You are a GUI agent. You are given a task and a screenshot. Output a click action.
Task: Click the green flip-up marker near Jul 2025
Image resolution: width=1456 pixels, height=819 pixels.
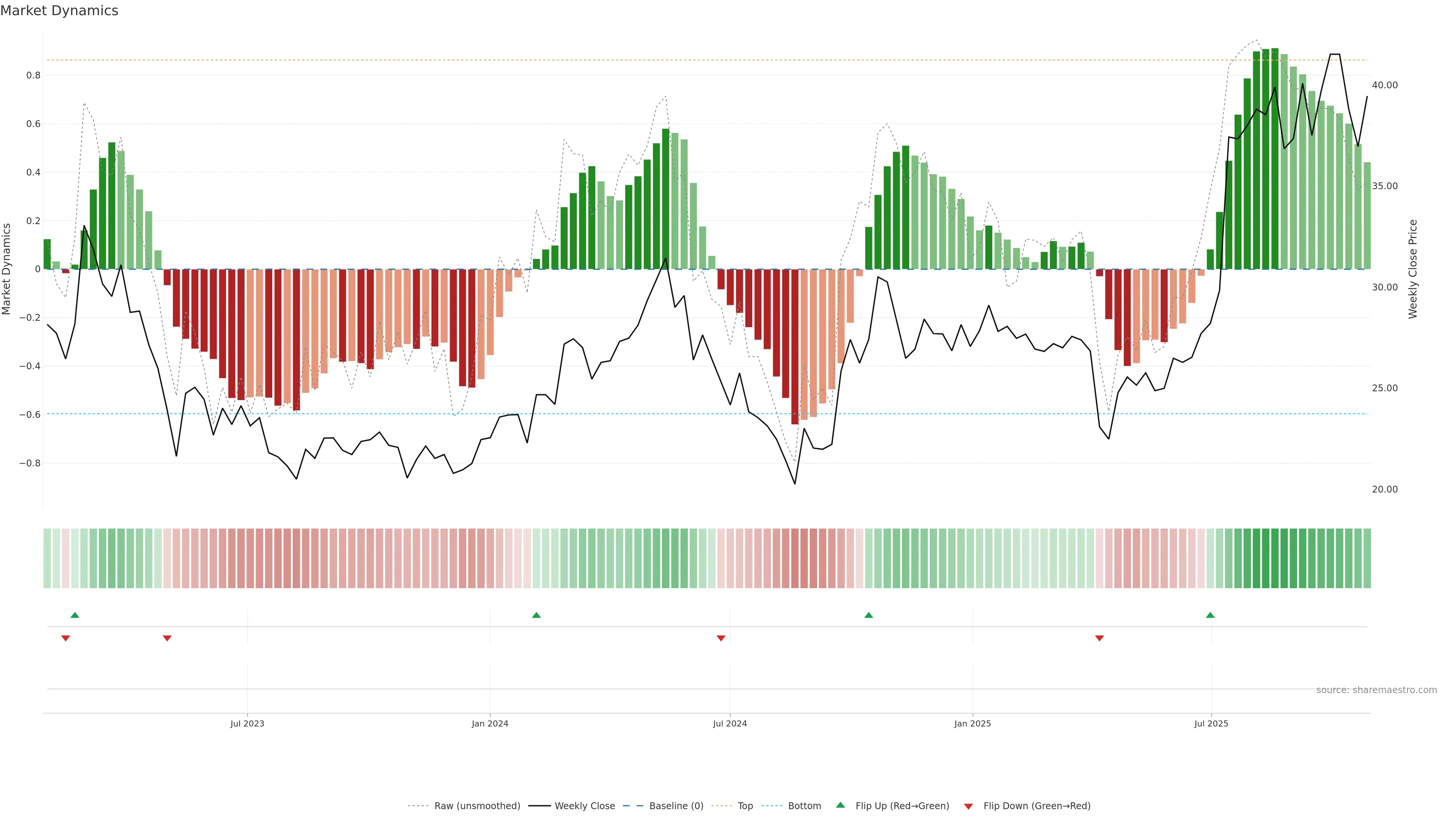pos(1210,615)
